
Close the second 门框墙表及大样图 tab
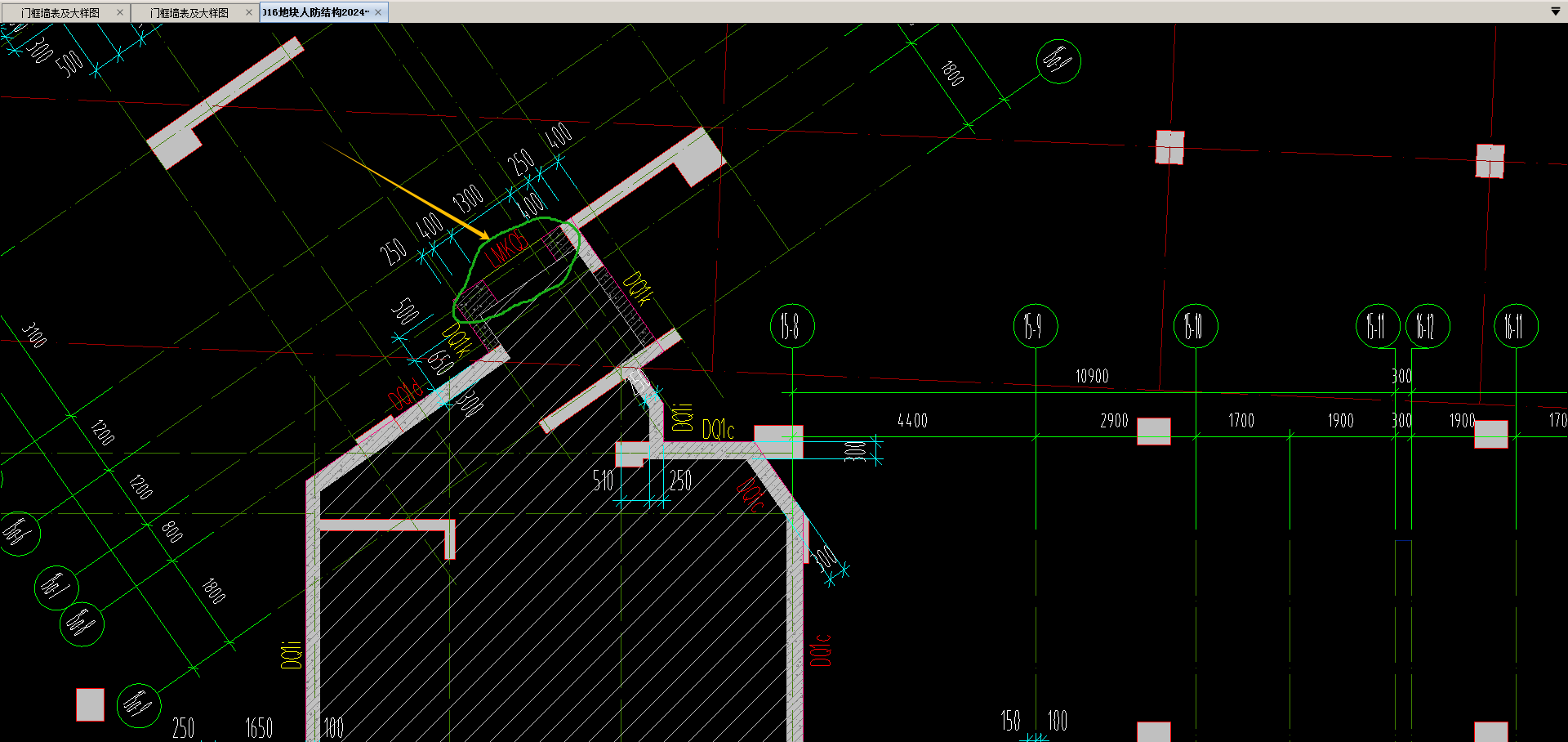pyautogui.click(x=249, y=12)
